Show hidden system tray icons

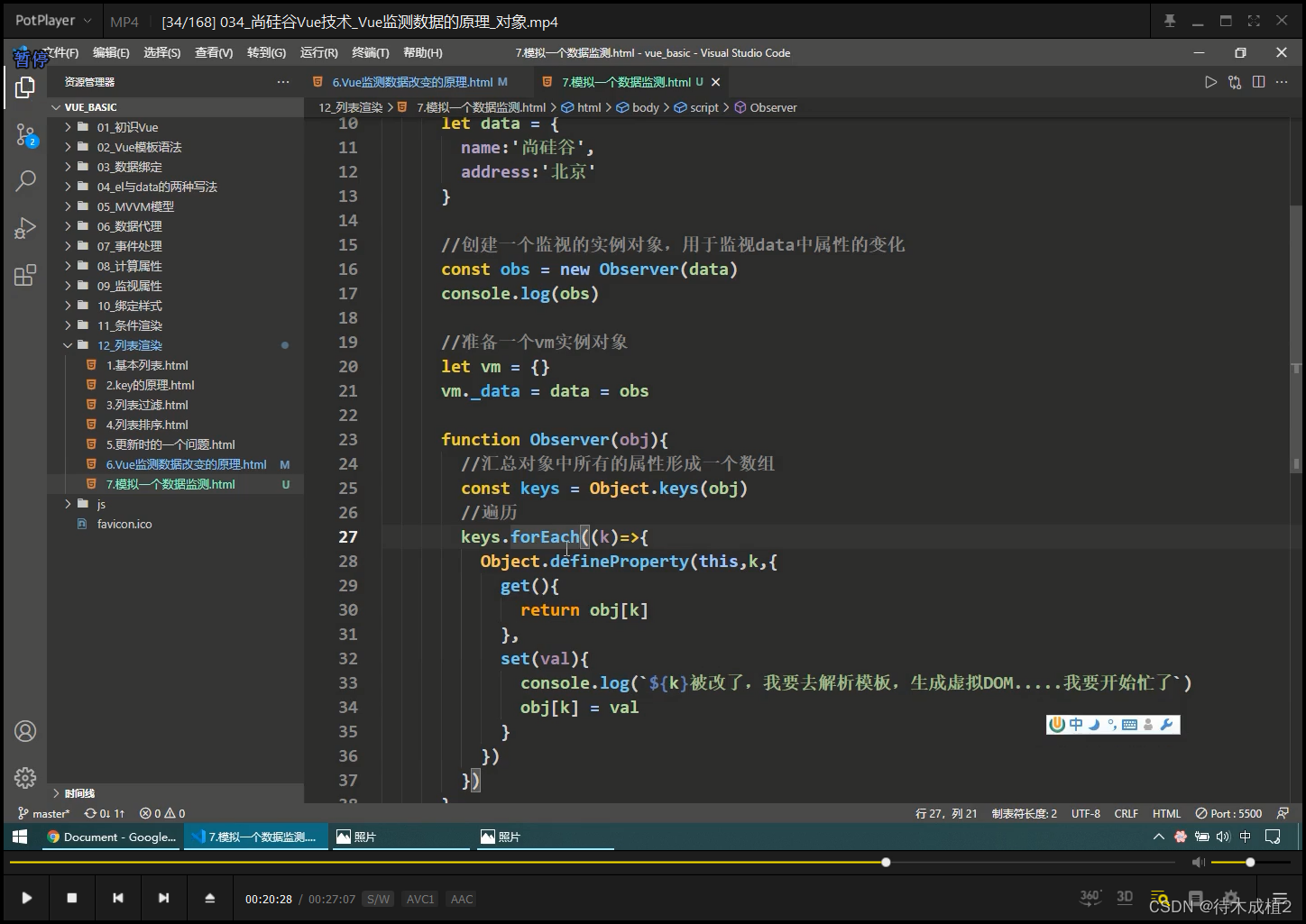tap(1158, 837)
